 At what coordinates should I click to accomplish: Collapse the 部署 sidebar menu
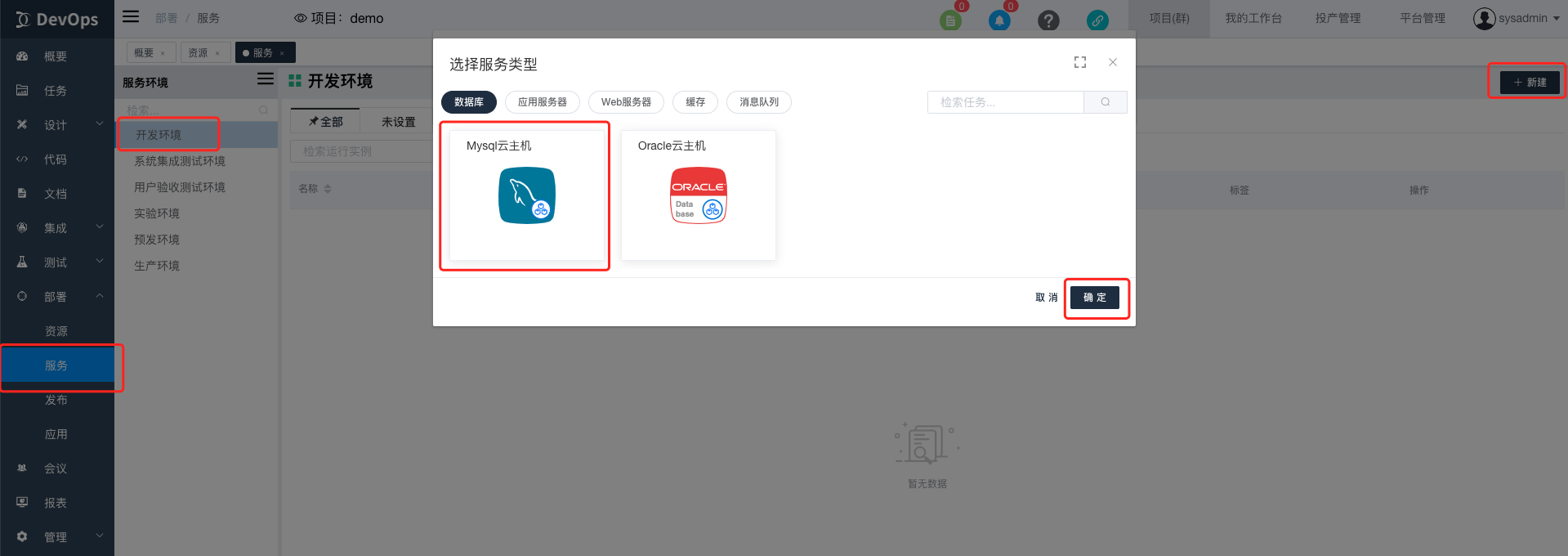coord(56,297)
